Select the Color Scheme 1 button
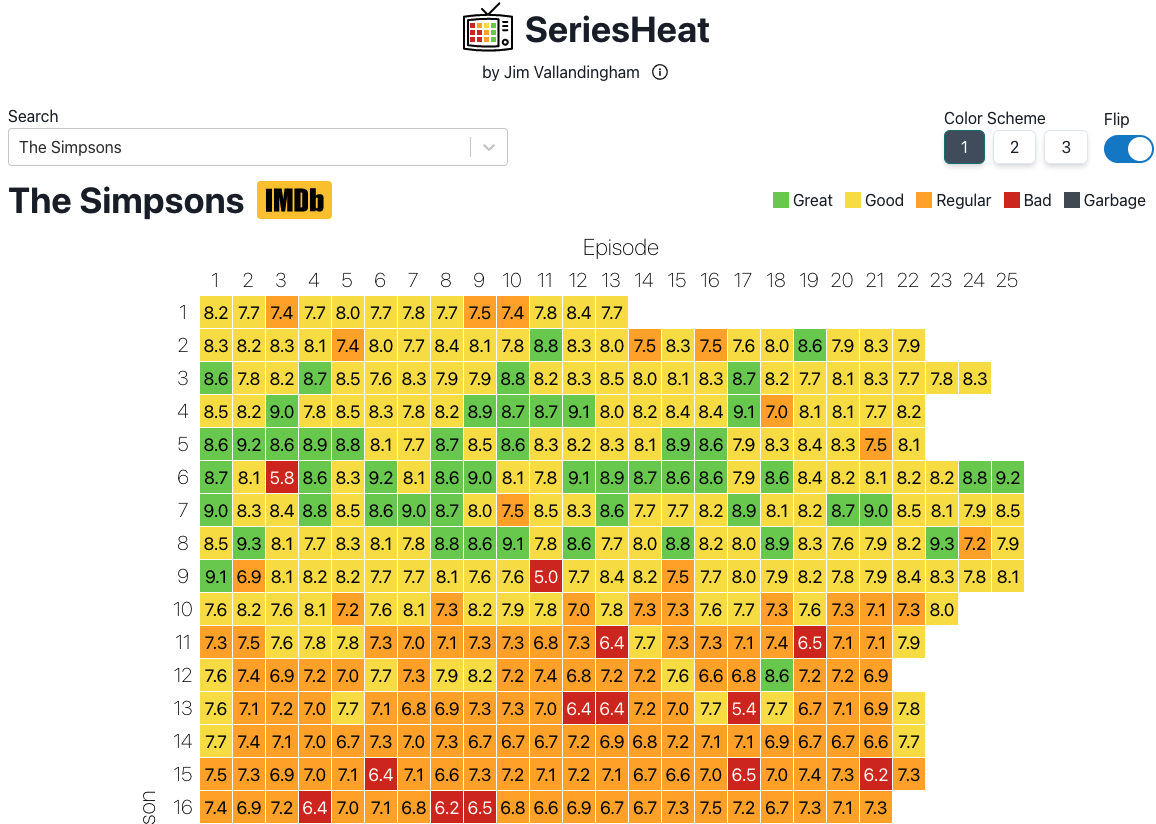The image size is (1156, 824). click(964, 147)
